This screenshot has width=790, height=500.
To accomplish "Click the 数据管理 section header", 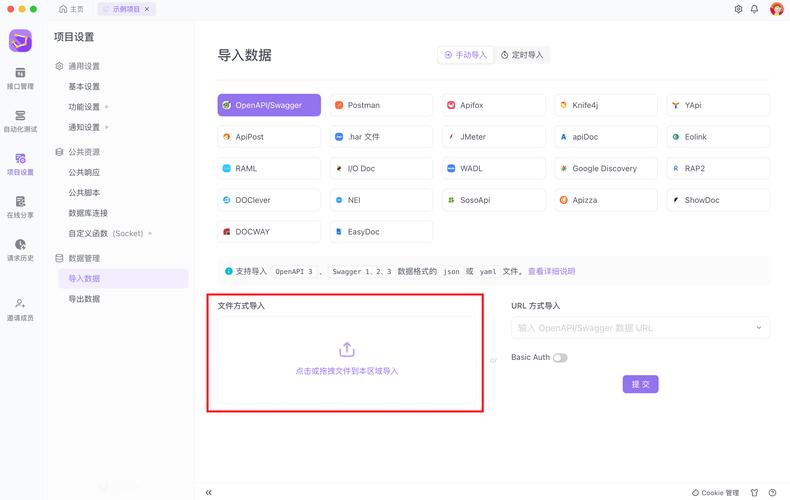I will (77, 258).
